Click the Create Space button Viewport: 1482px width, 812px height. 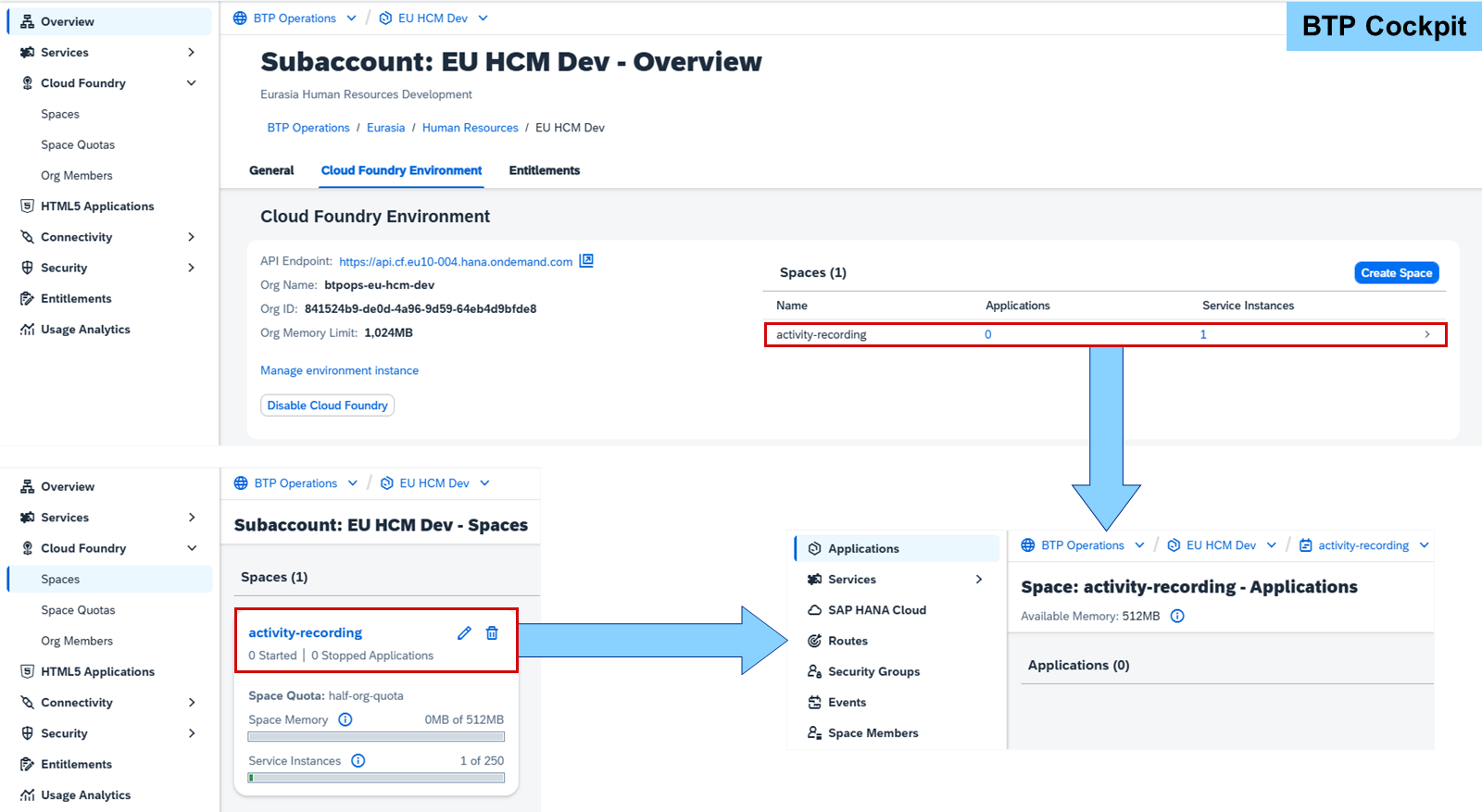click(x=1397, y=273)
